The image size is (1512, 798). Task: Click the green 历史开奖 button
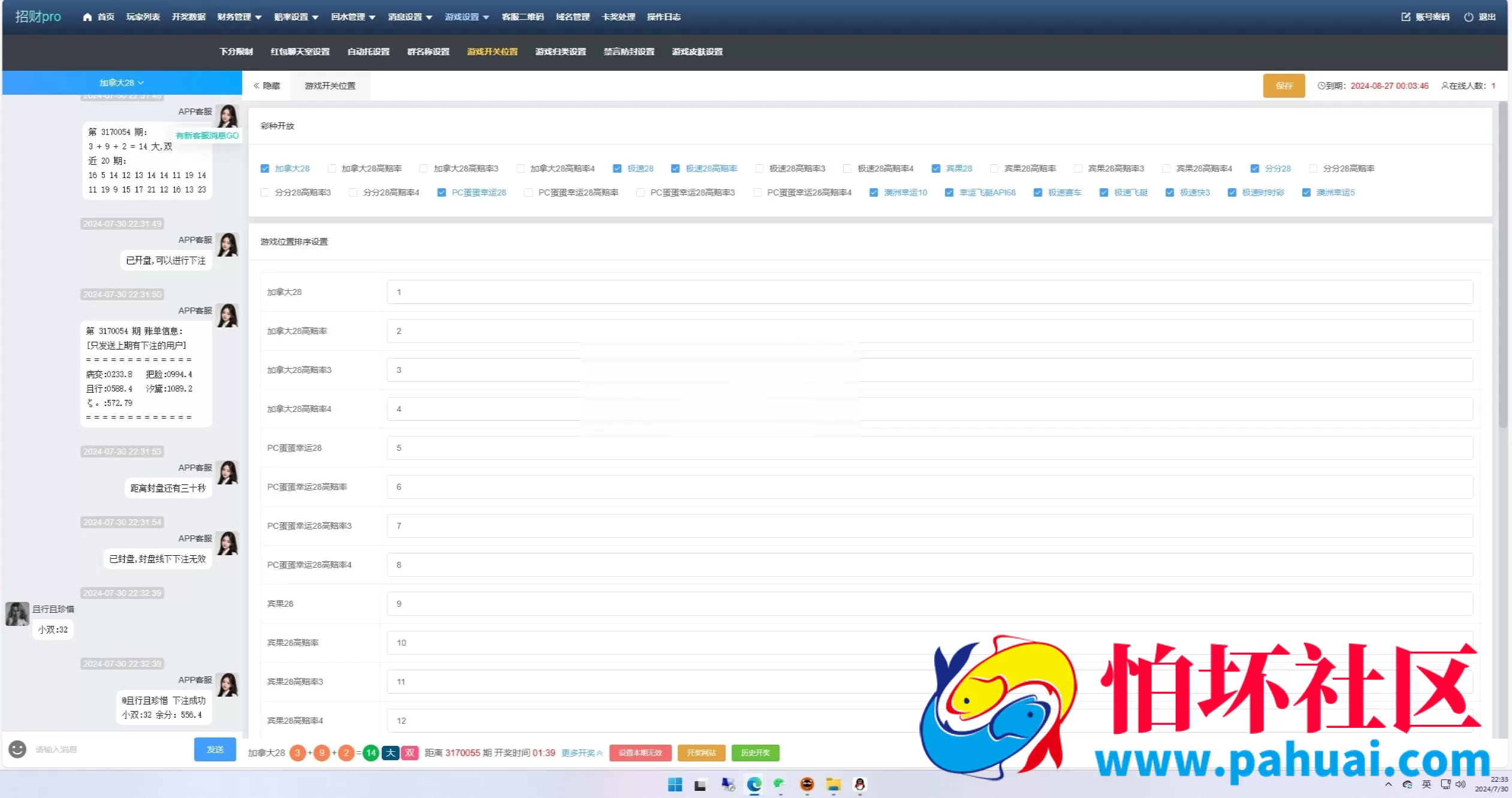coord(755,752)
